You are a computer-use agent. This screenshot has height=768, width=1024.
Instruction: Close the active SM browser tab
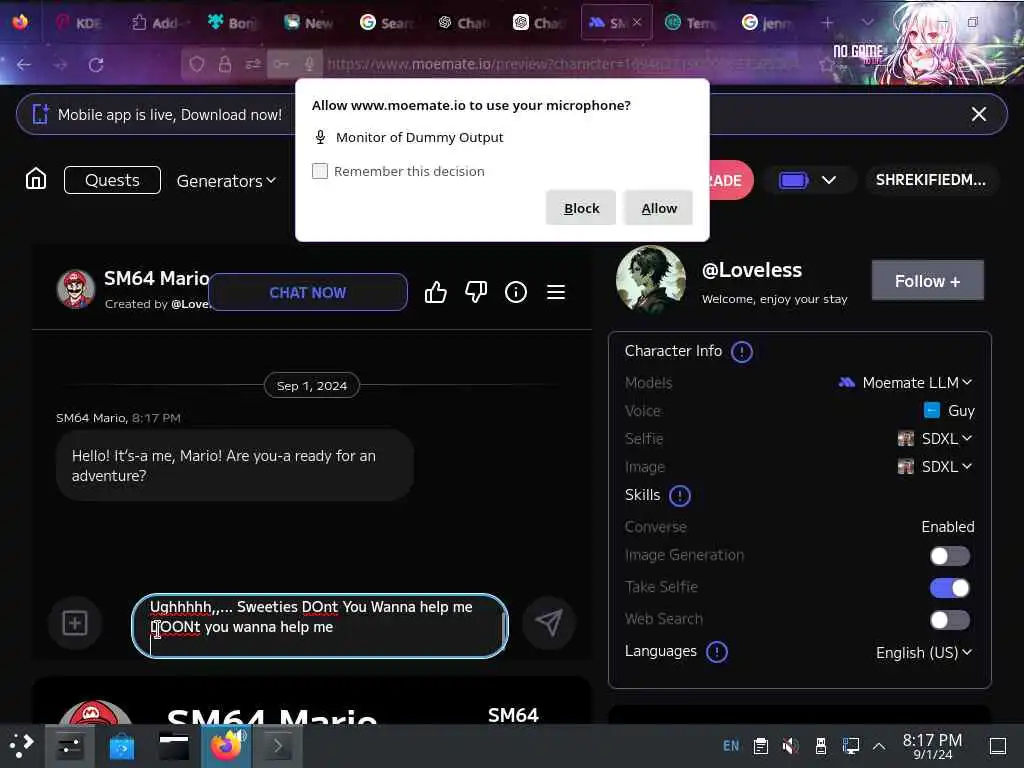pos(637,22)
